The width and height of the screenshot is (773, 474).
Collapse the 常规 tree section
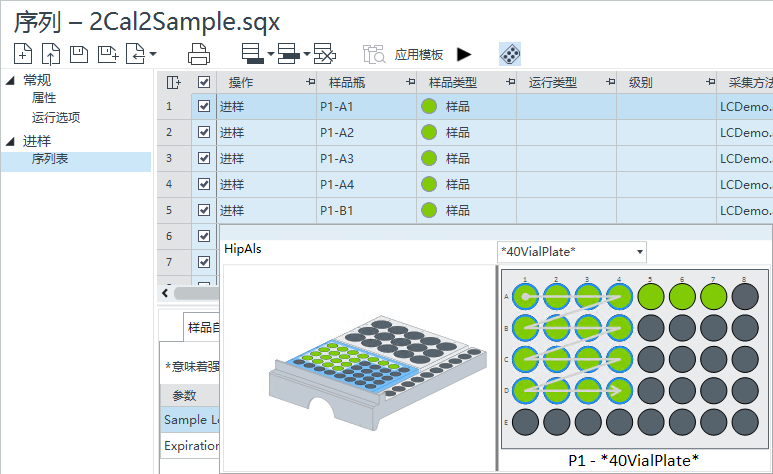(10, 81)
